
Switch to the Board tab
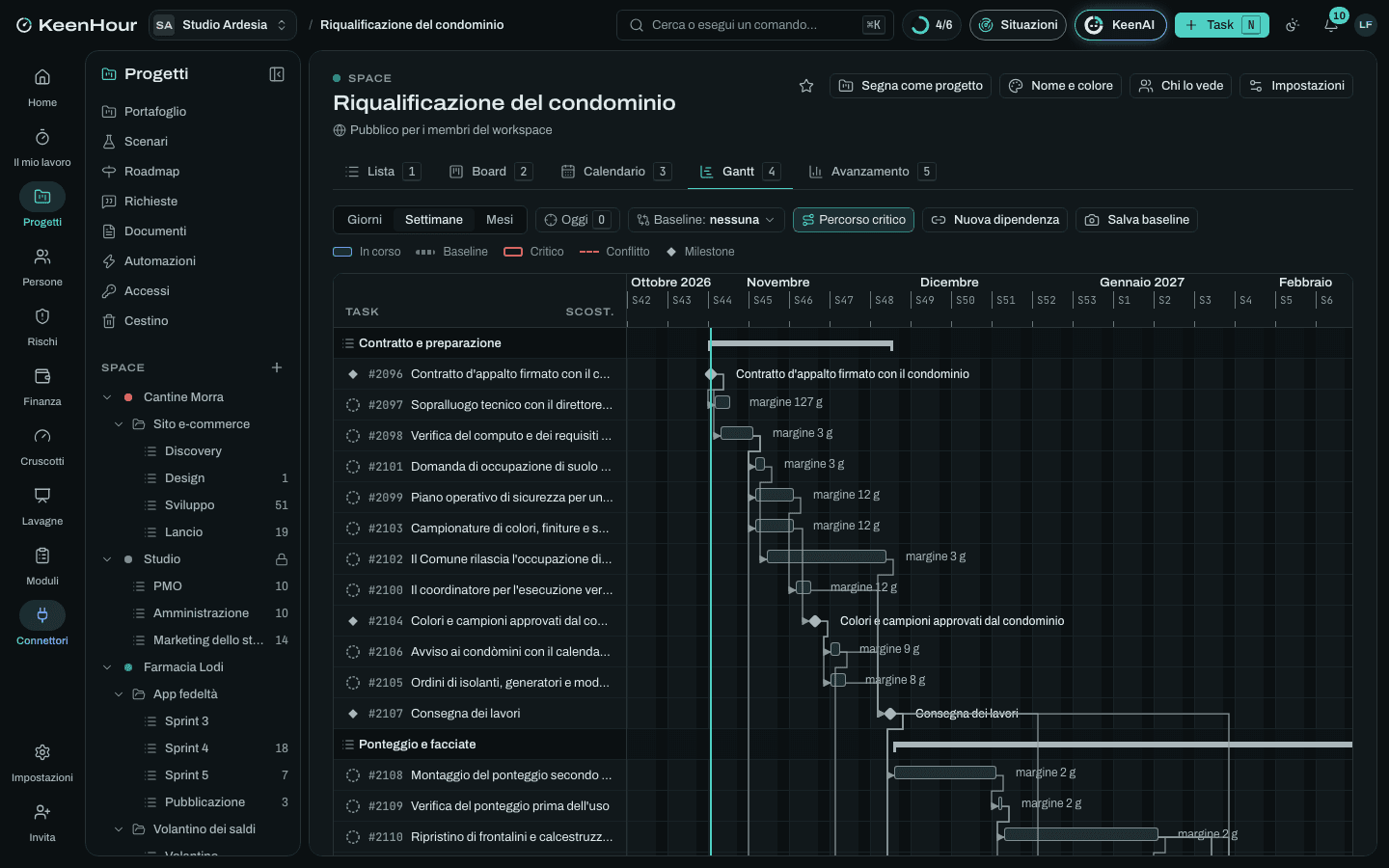click(x=491, y=172)
